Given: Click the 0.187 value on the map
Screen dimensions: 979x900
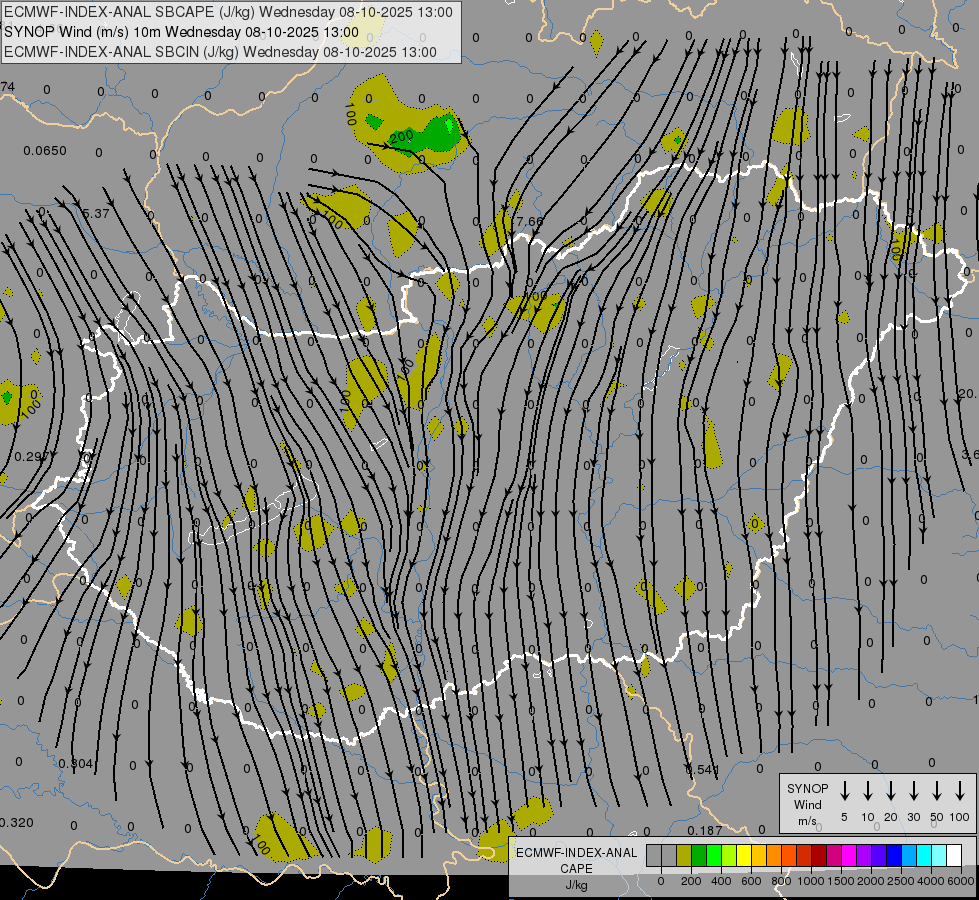Looking at the screenshot, I should [x=705, y=830].
